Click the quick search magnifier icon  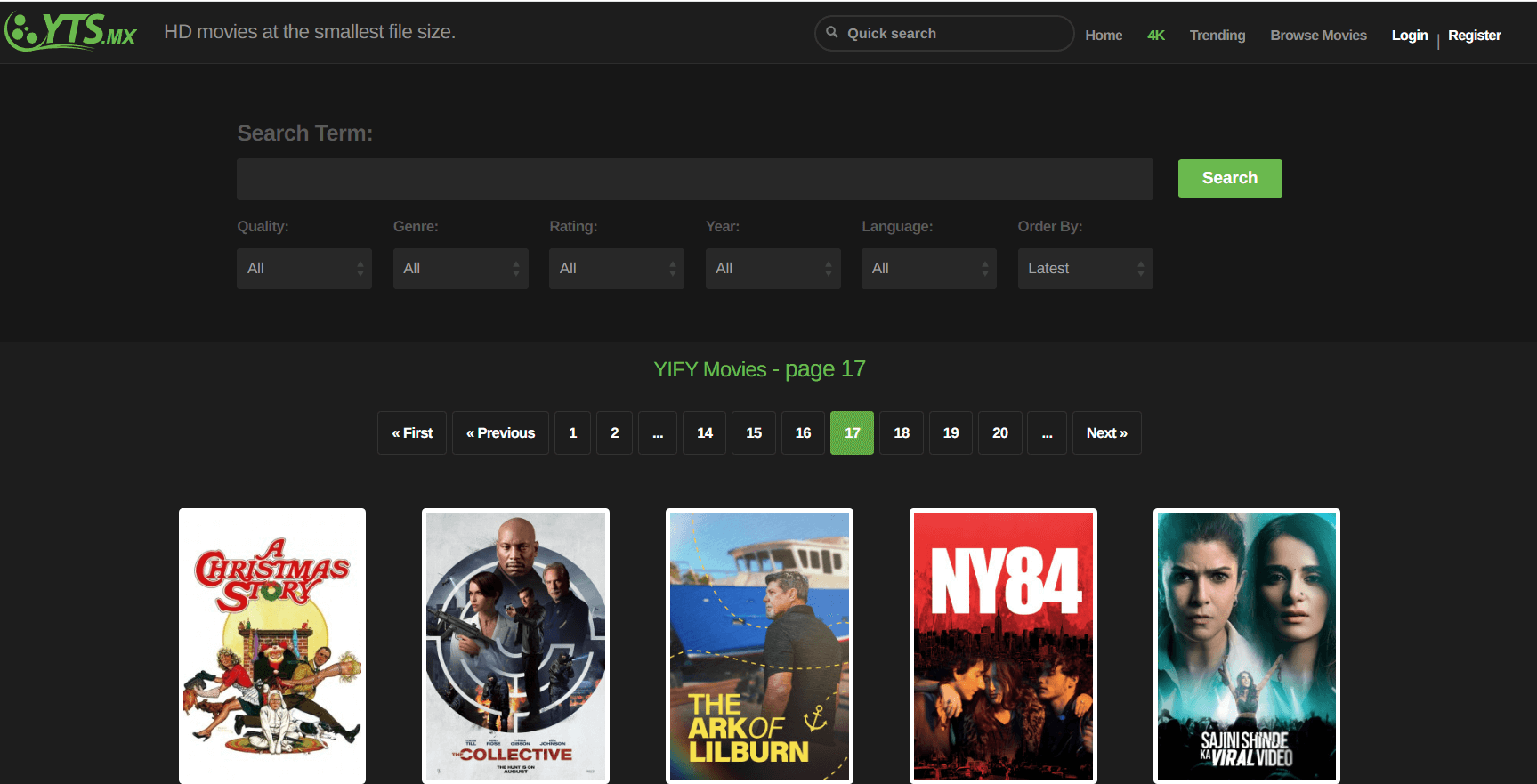(832, 33)
